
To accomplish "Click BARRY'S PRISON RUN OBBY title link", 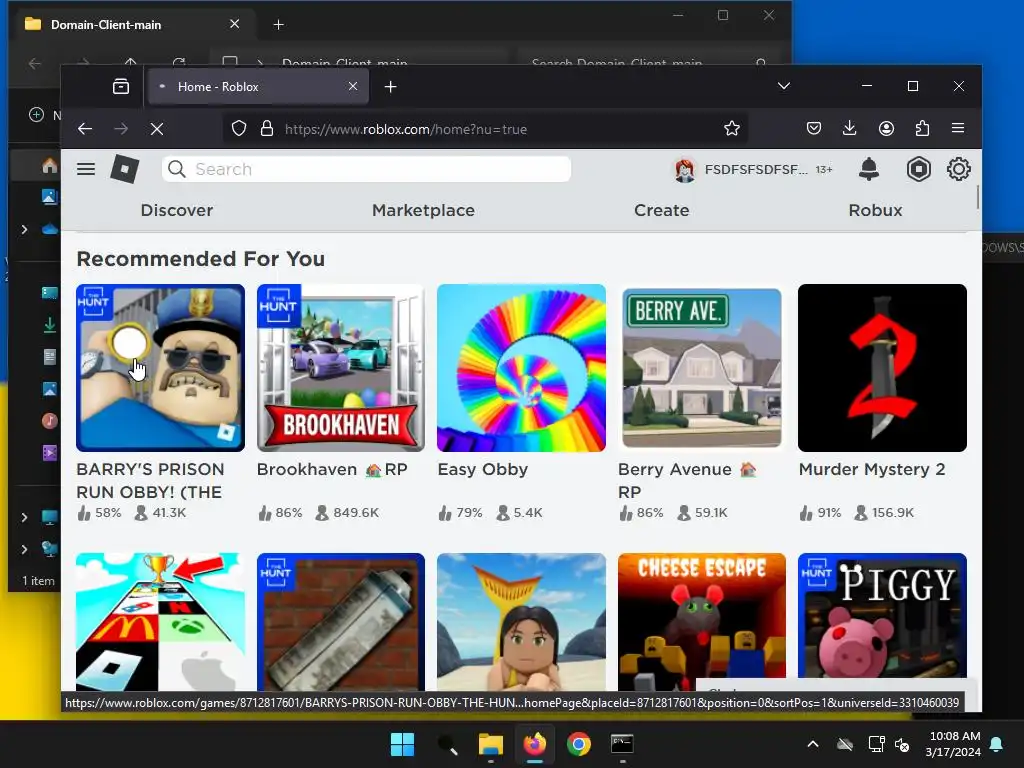I will point(150,480).
